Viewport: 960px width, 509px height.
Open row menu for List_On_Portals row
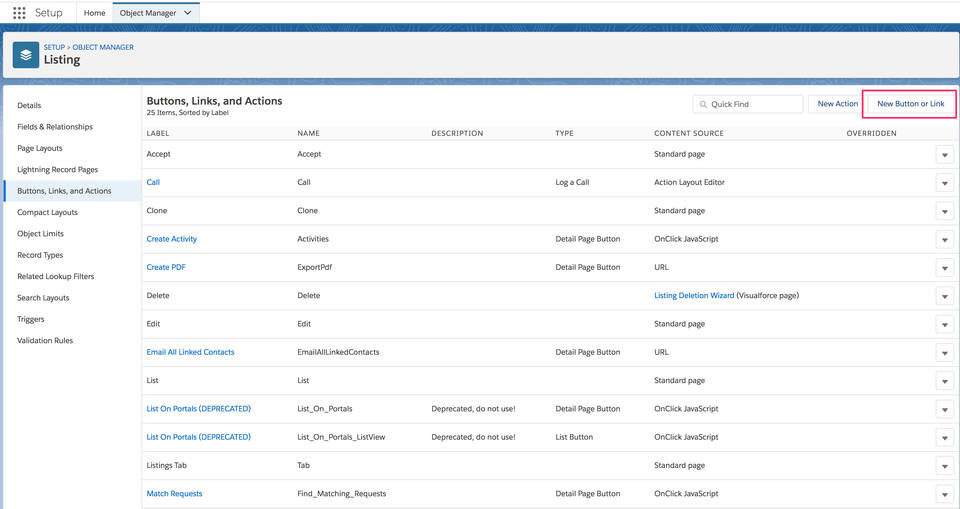tap(945, 409)
